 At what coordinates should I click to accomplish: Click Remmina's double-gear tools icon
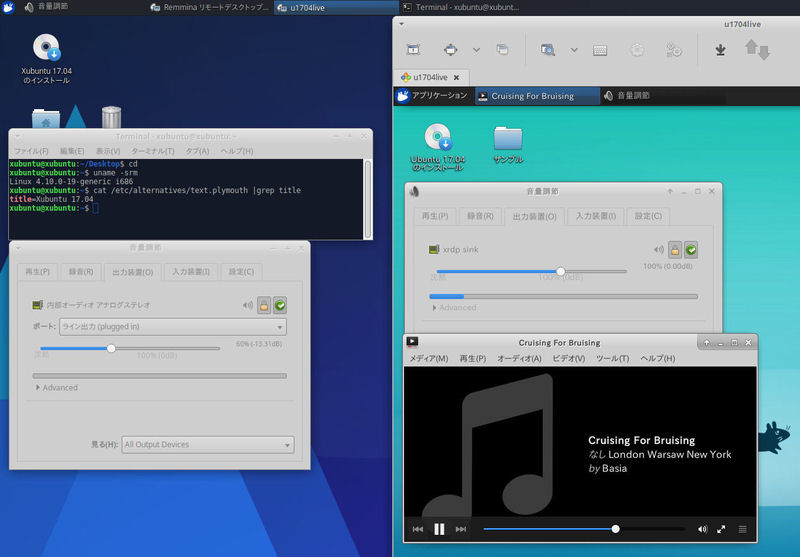[673, 50]
